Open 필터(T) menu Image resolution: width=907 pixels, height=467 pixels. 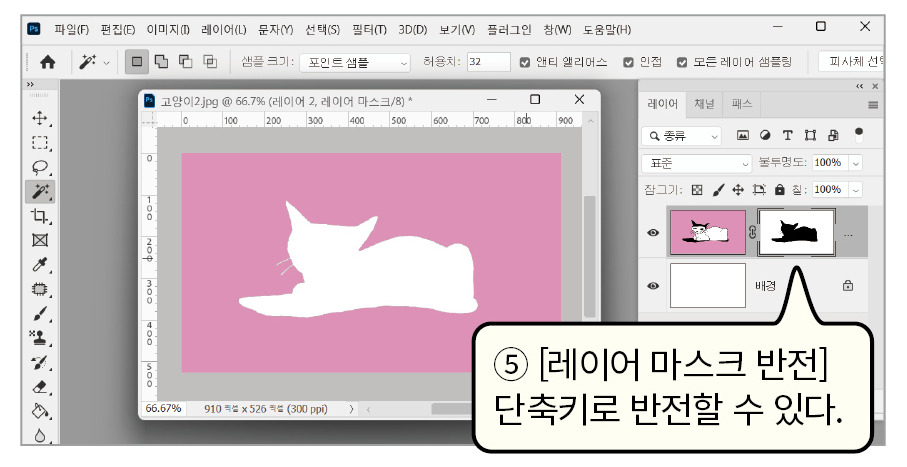pyautogui.click(x=369, y=30)
